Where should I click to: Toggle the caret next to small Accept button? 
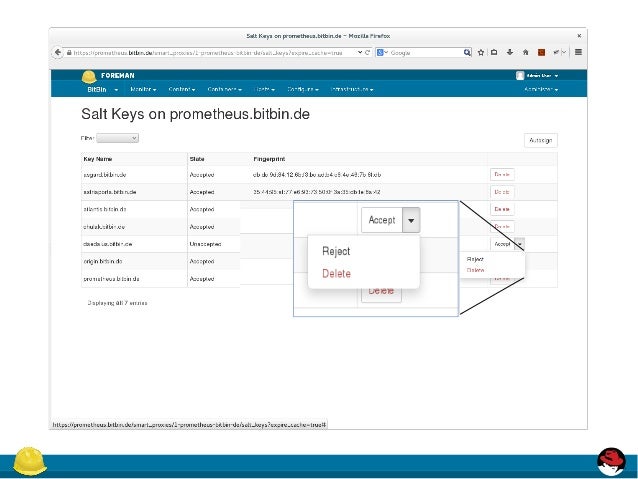click(x=520, y=244)
